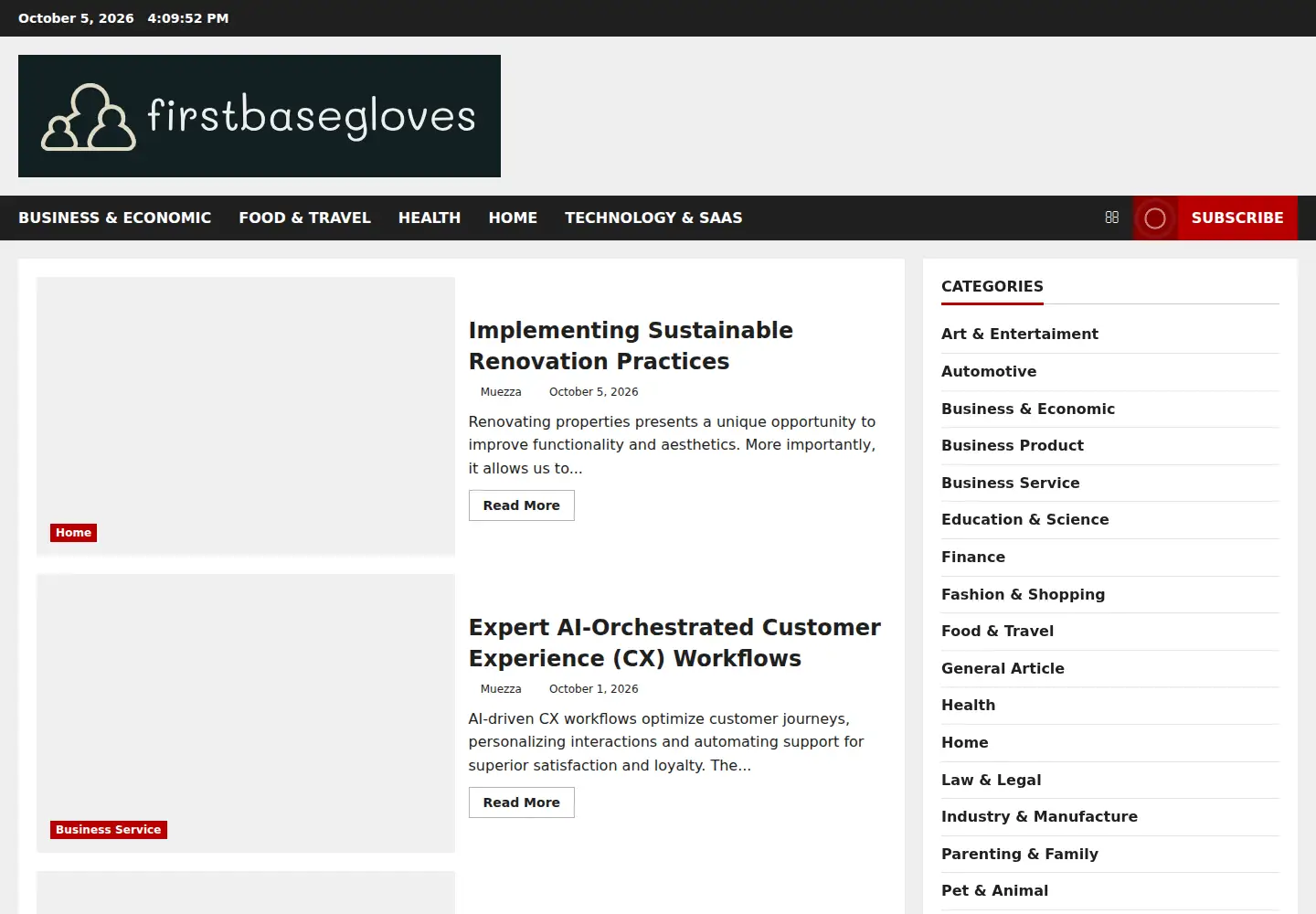
Task: Select the Parenting & Family category
Action: click(1020, 854)
